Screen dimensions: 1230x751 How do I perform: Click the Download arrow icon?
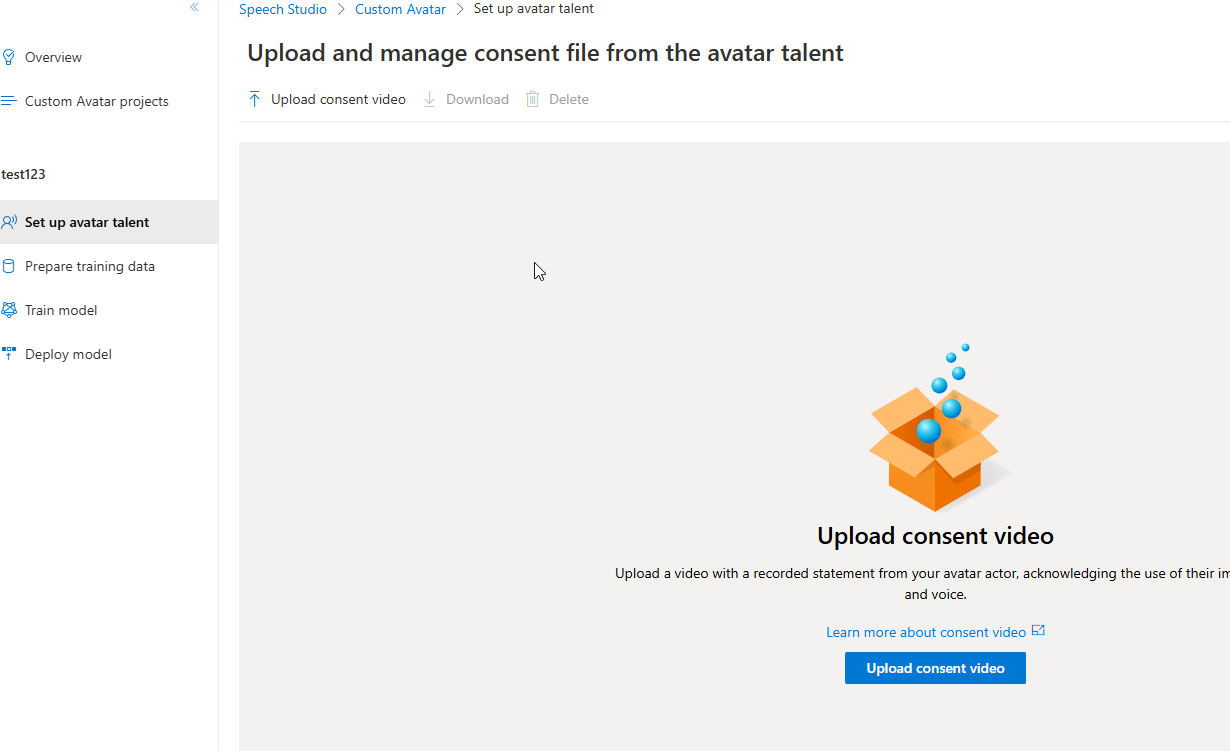(429, 98)
